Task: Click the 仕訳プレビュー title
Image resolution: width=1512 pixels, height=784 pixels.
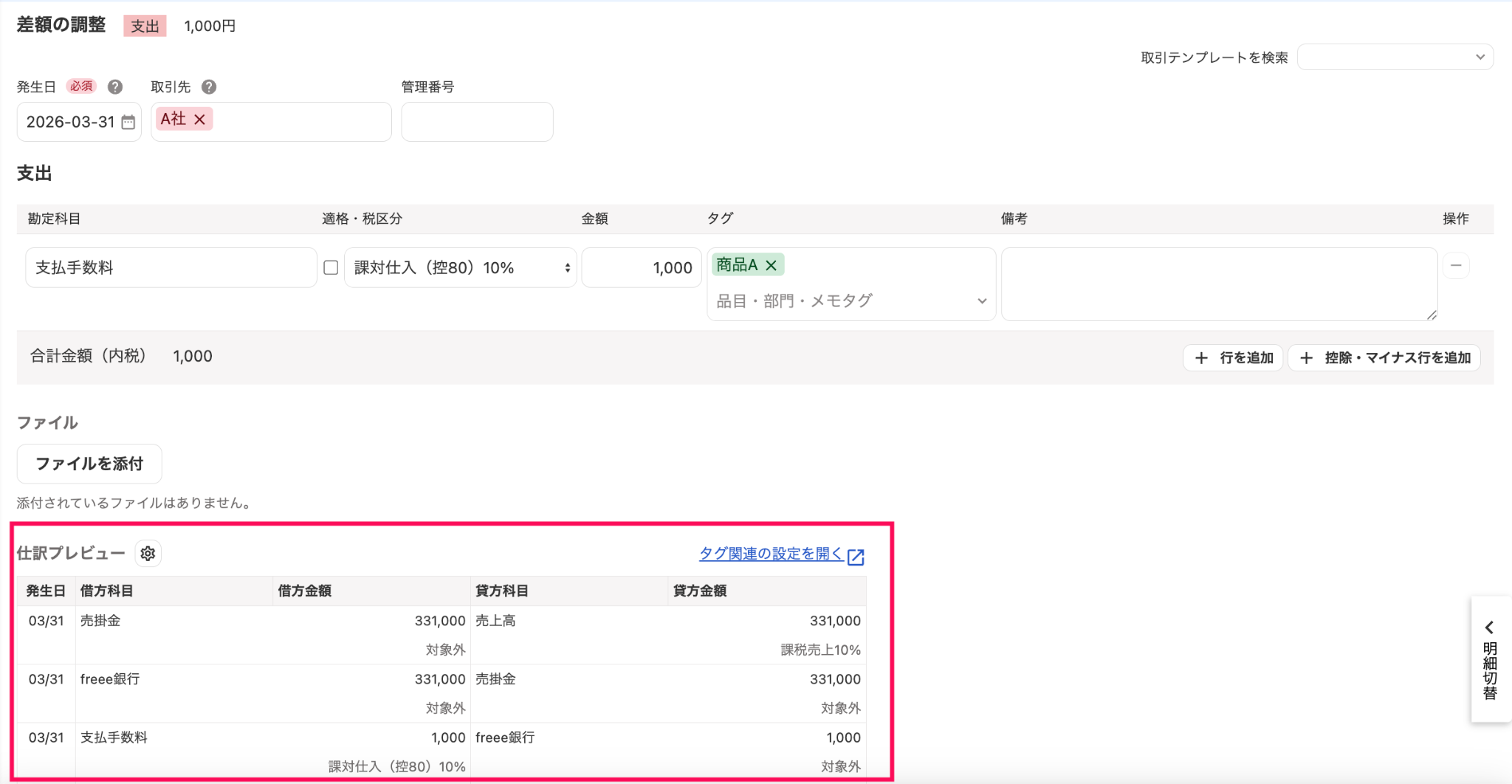Action: pyautogui.click(x=71, y=554)
